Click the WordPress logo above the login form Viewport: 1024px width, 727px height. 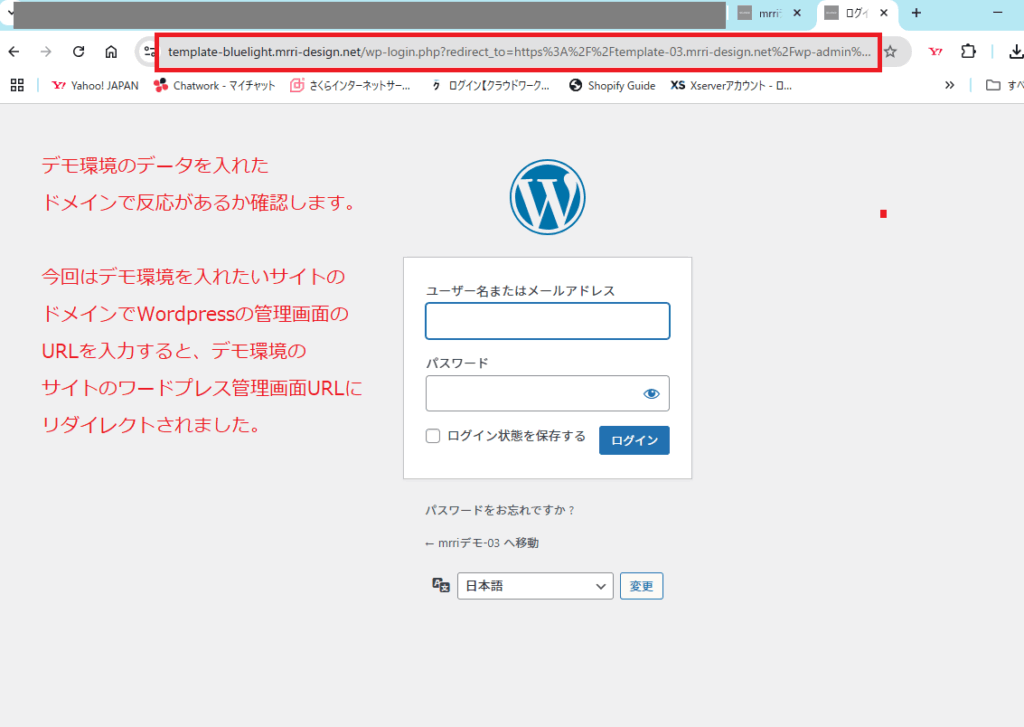[x=547, y=197]
